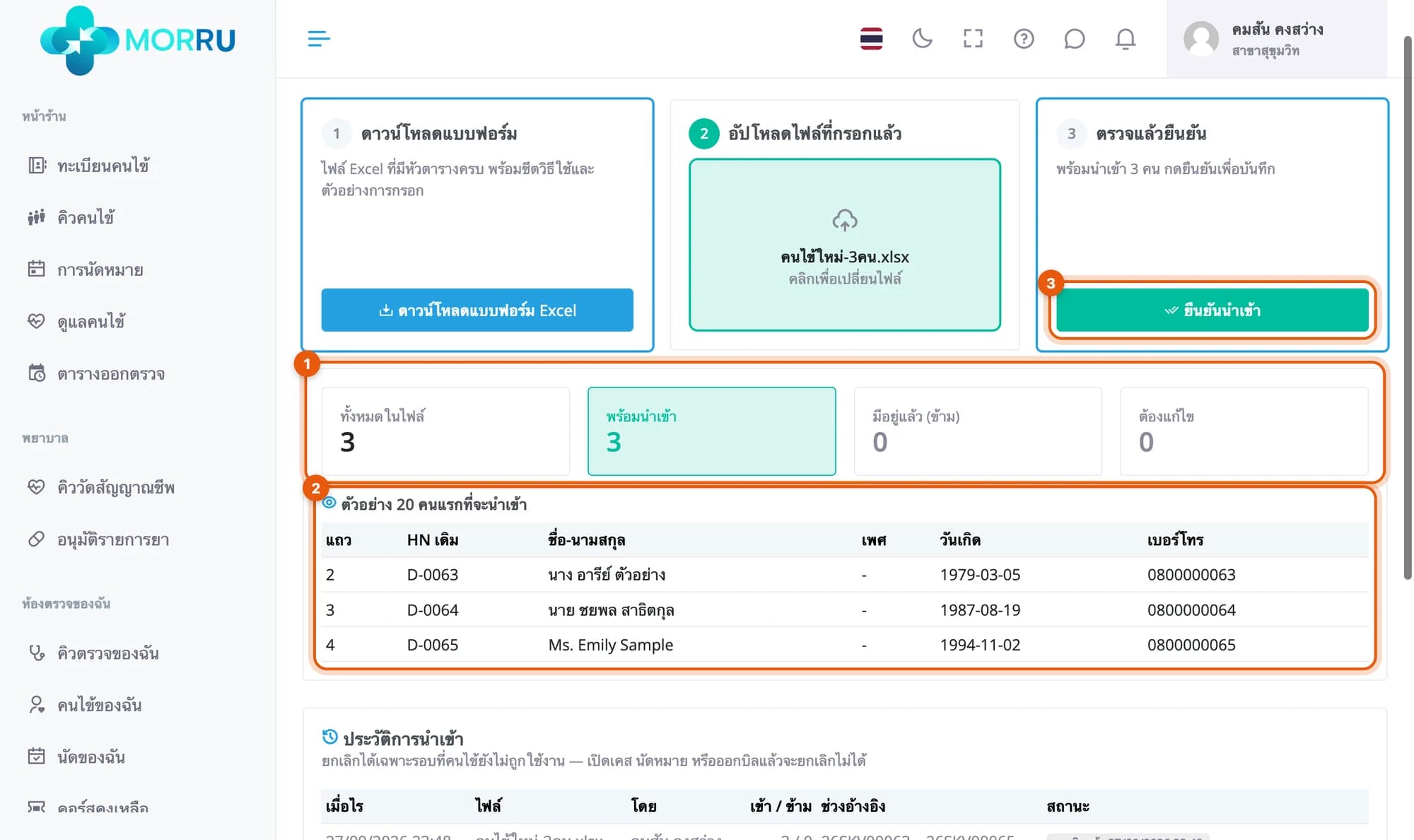Go to การนัดหมาย in the sidebar
Image resolution: width=1414 pixels, height=840 pixels.
[100, 269]
